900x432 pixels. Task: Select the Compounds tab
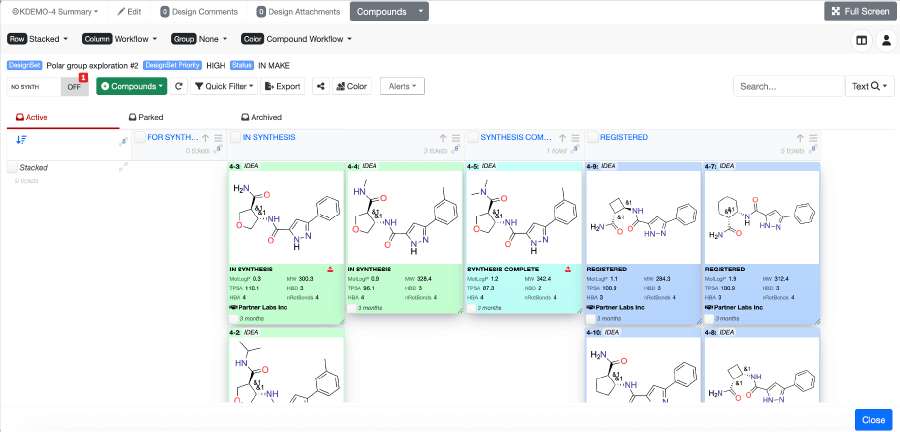click(x=382, y=11)
